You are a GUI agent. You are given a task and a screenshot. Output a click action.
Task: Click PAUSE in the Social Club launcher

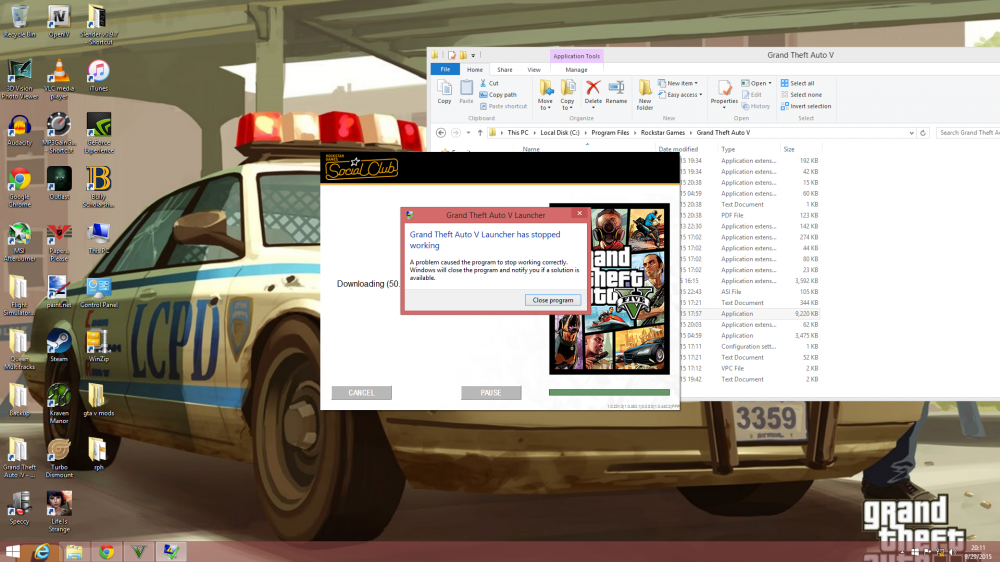pyautogui.click(x=491, y=393)
